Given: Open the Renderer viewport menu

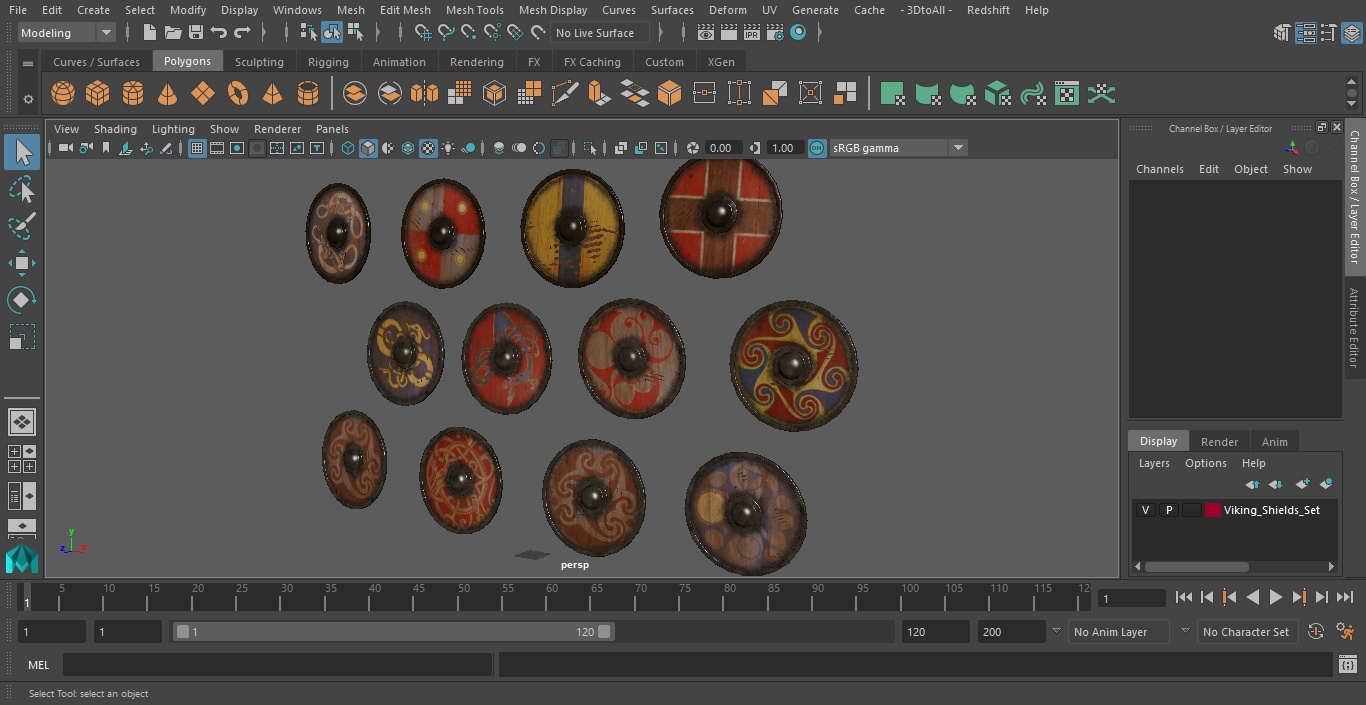Looking at the screenshot, I should tap(277, 129).
